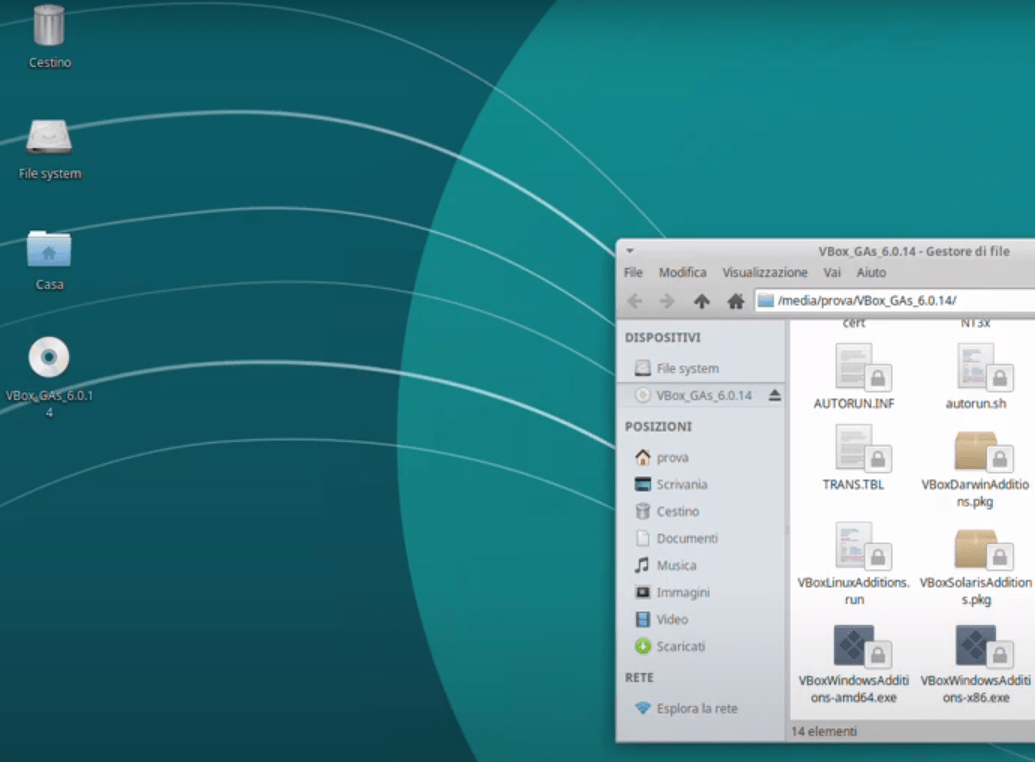Open the Visualizzazione menu
1035x762 pixels.
tap(764, 273)
